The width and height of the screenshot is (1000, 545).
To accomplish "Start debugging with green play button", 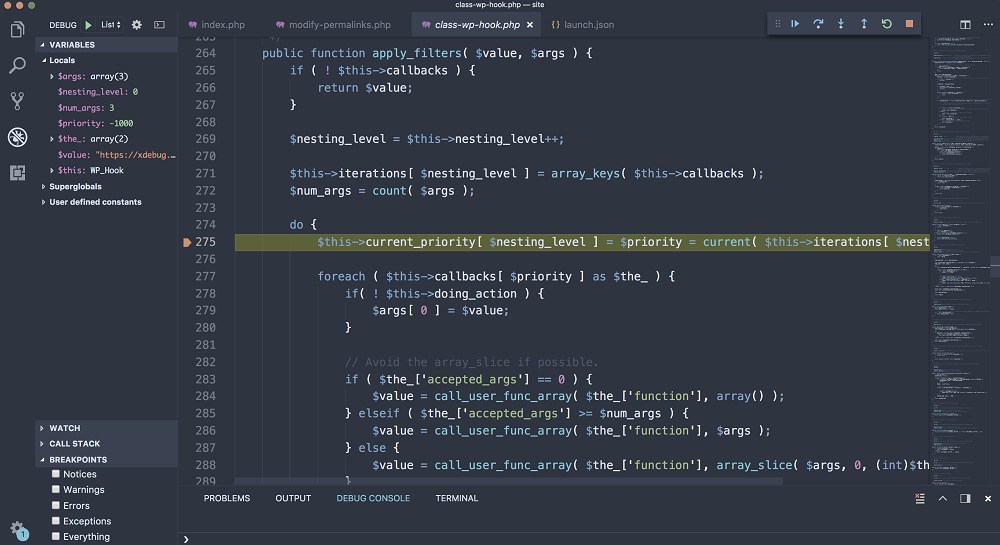I will pyautogui.click(x=89, y=24).
